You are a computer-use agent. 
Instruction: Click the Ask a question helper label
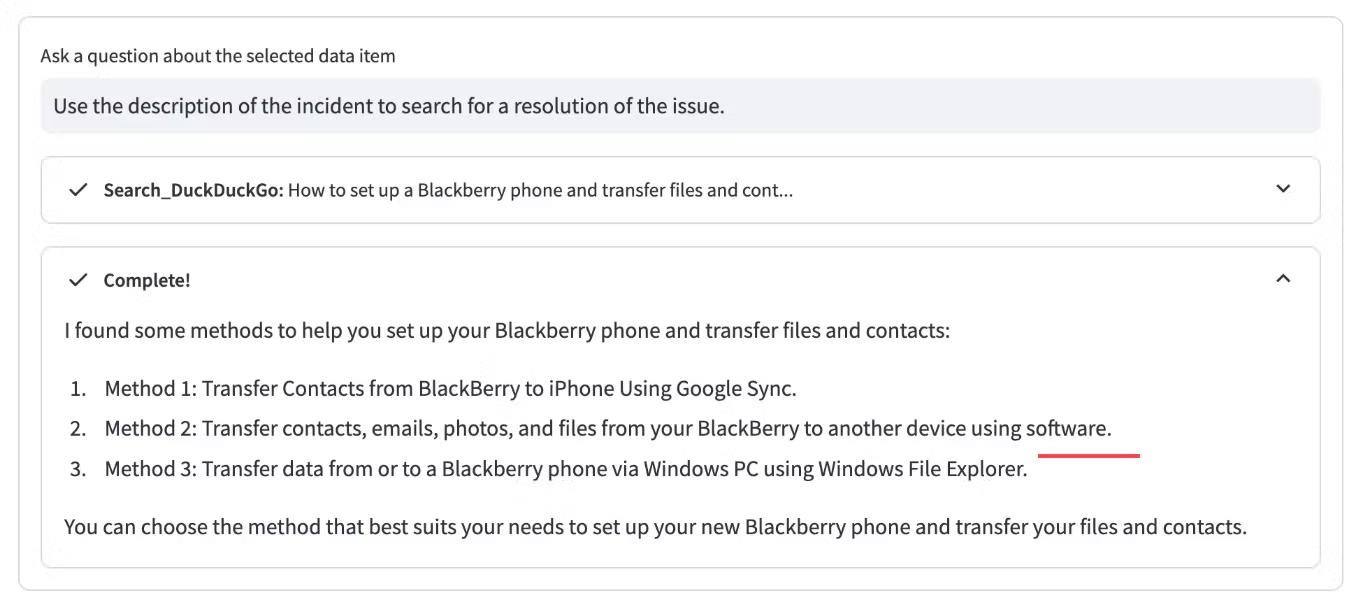(216, 56)
